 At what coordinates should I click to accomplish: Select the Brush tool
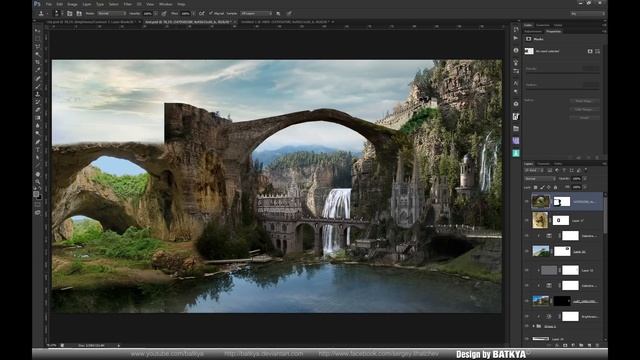coord(38,86)
